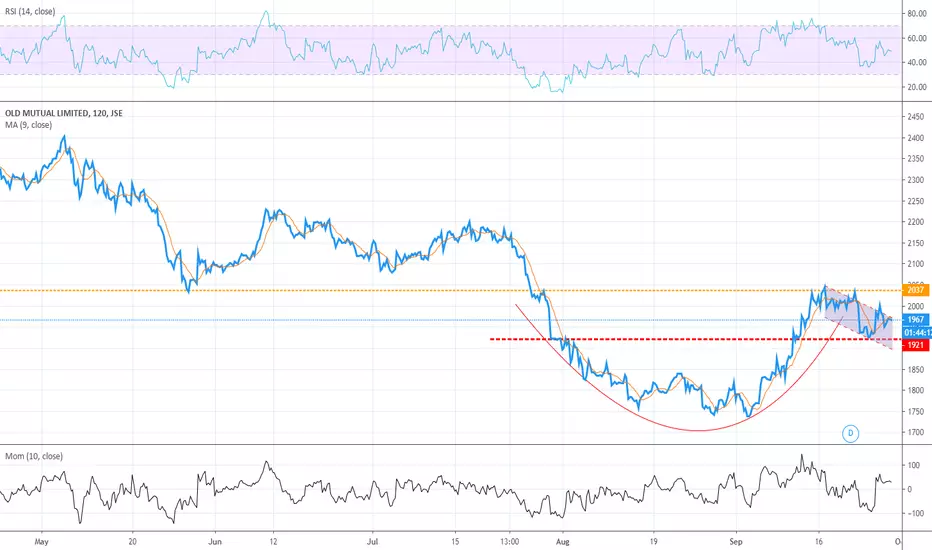Select the shaded descending channel drawing
This screenshot has width=932, height=550.
click(x=858, y=318)
